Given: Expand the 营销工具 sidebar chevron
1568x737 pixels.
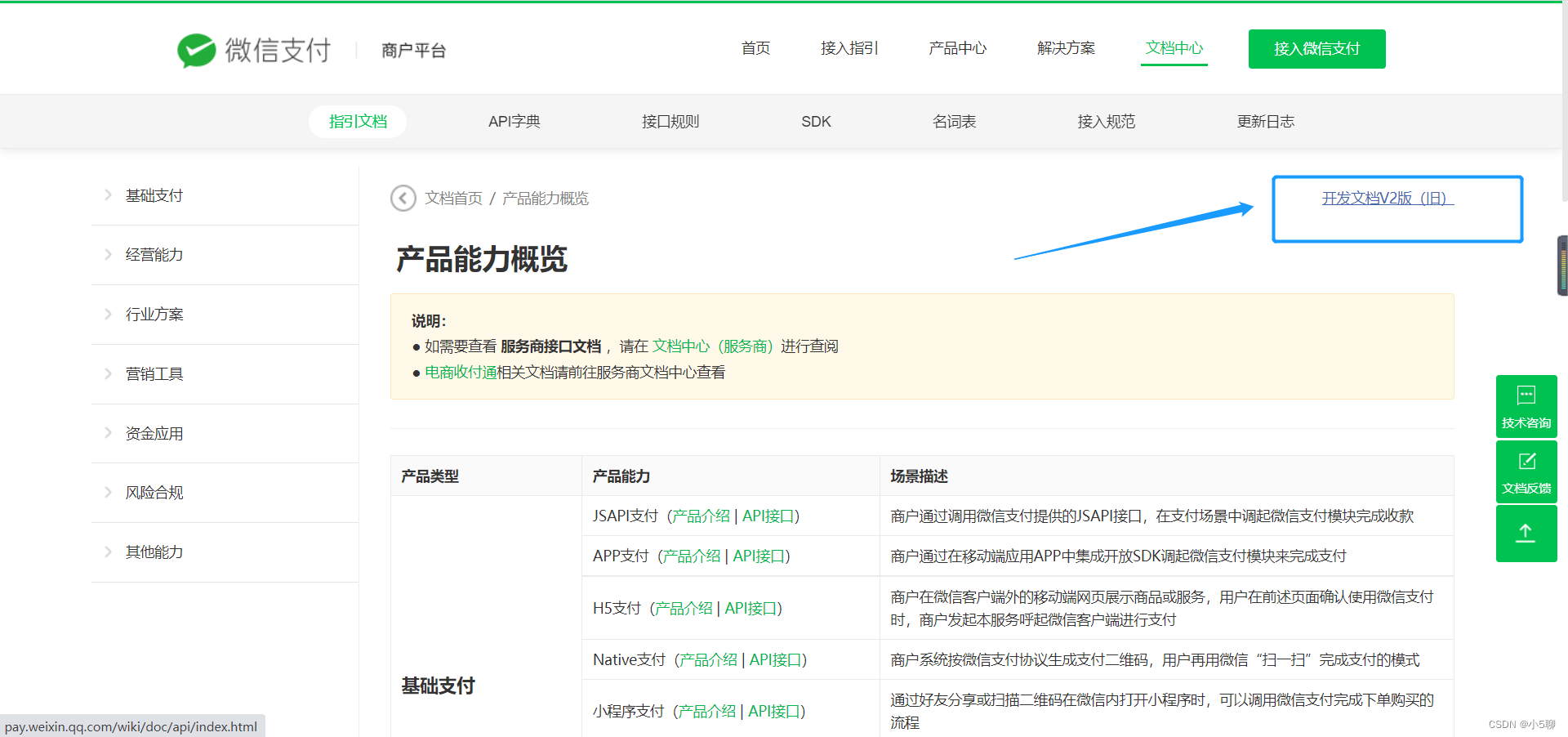Looking at the screenshot, I should point(108,373).
